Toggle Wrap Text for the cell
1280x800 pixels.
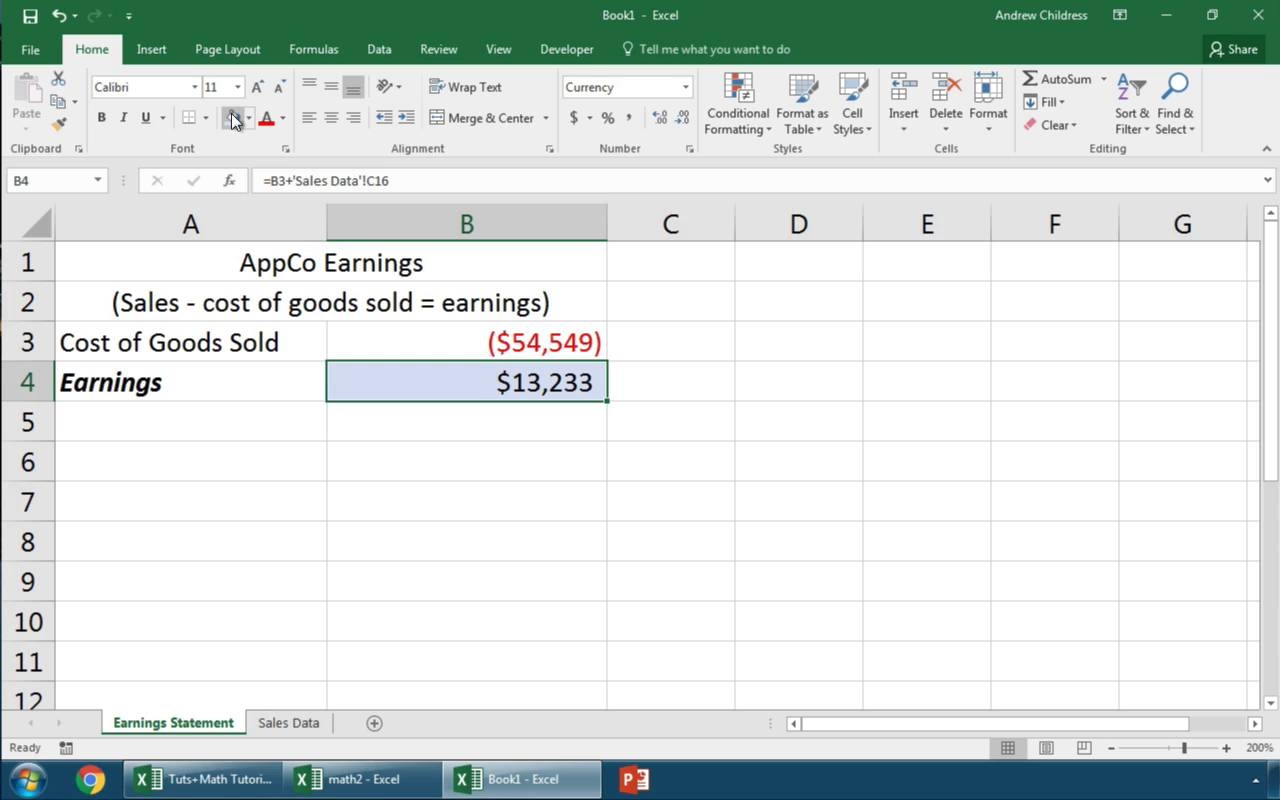tap(465, 87)
